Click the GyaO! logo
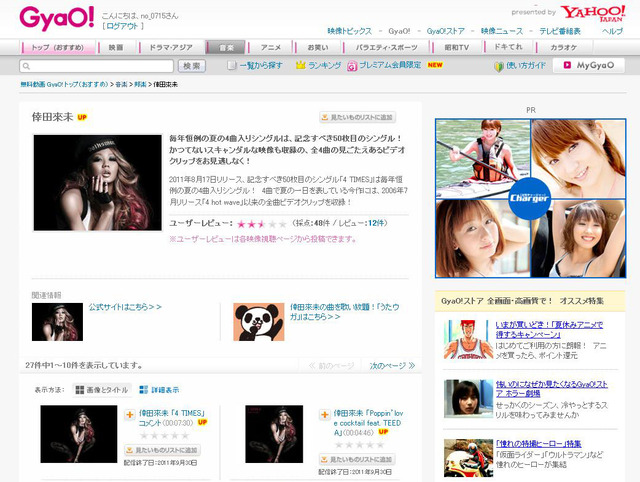The width and height of the screenshot is (640, 482). tap(57, 18)
